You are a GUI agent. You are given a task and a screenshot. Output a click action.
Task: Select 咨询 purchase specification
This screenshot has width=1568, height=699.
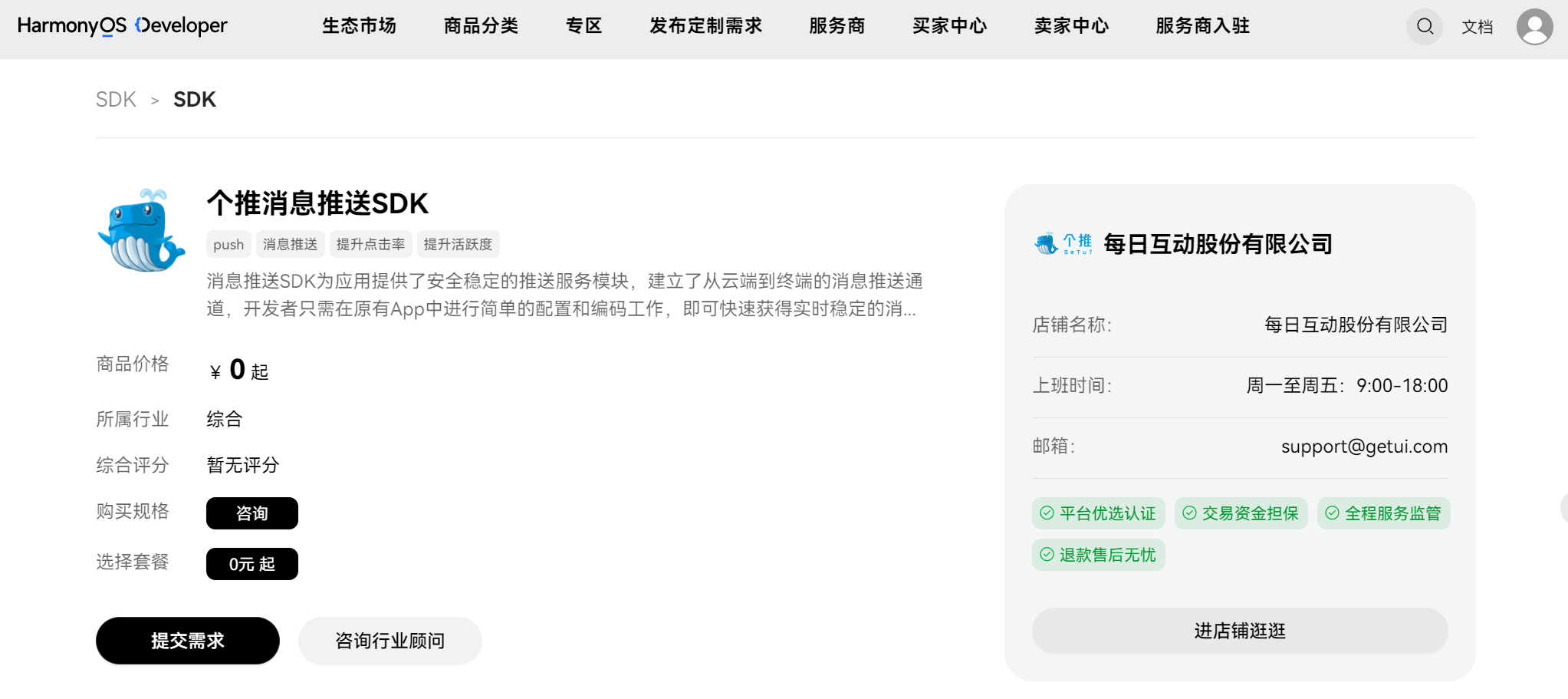pyautogui.click(x=251, y=513)
